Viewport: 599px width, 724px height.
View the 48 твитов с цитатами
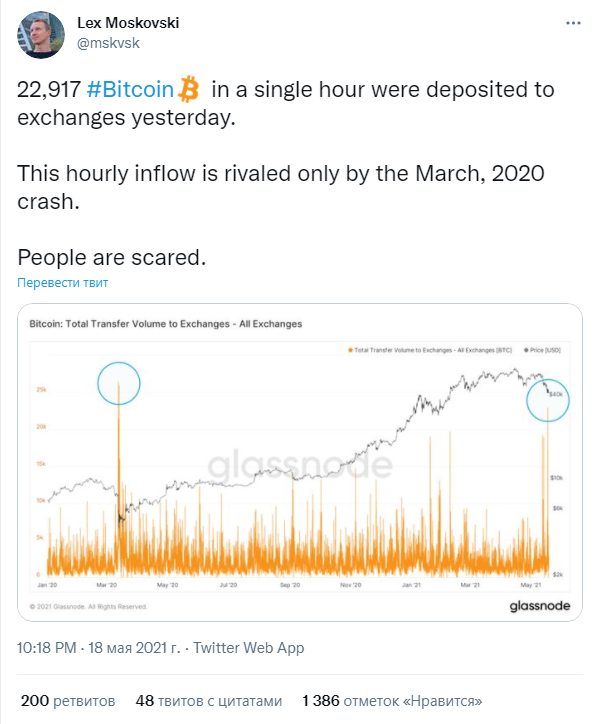coord(209,701)
